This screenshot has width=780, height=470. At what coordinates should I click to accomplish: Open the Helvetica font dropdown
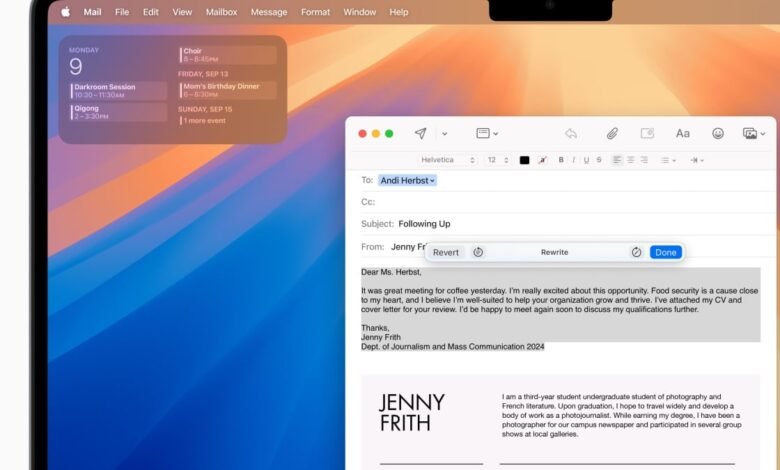(x=446, y=160)
